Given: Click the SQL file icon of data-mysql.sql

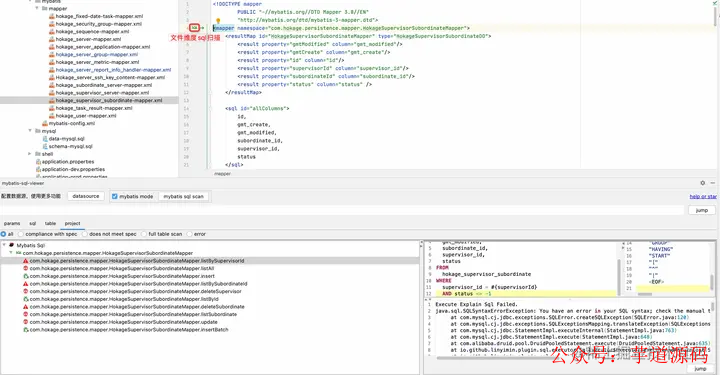Looking at the screenshot, I should 45,139.
